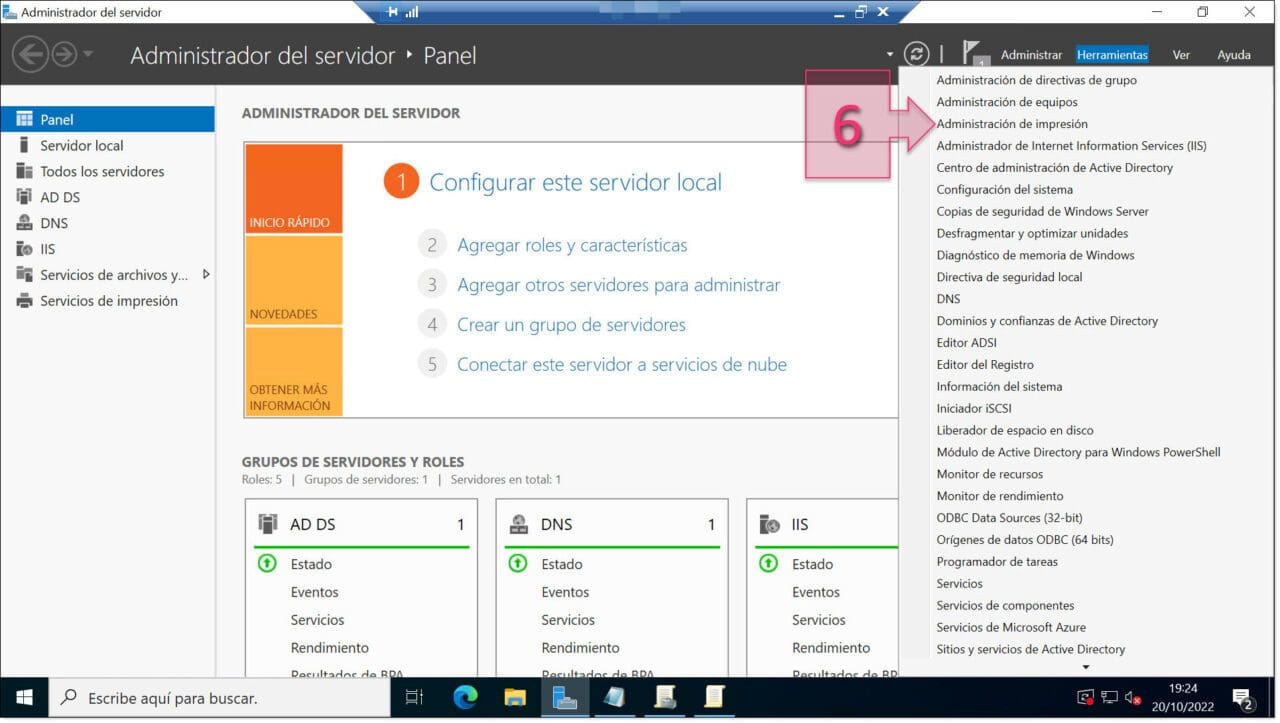This screenshot has width=1280, height=723.
Task: Click Conectar este servidor a servicios de nube
Action: point(622,365)
